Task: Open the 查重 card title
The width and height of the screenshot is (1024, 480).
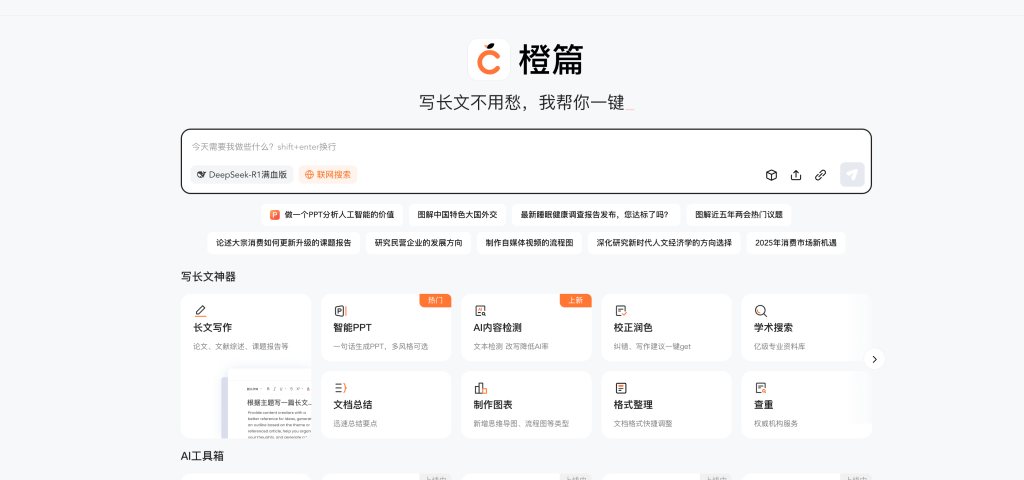Action: click(764, 405)
